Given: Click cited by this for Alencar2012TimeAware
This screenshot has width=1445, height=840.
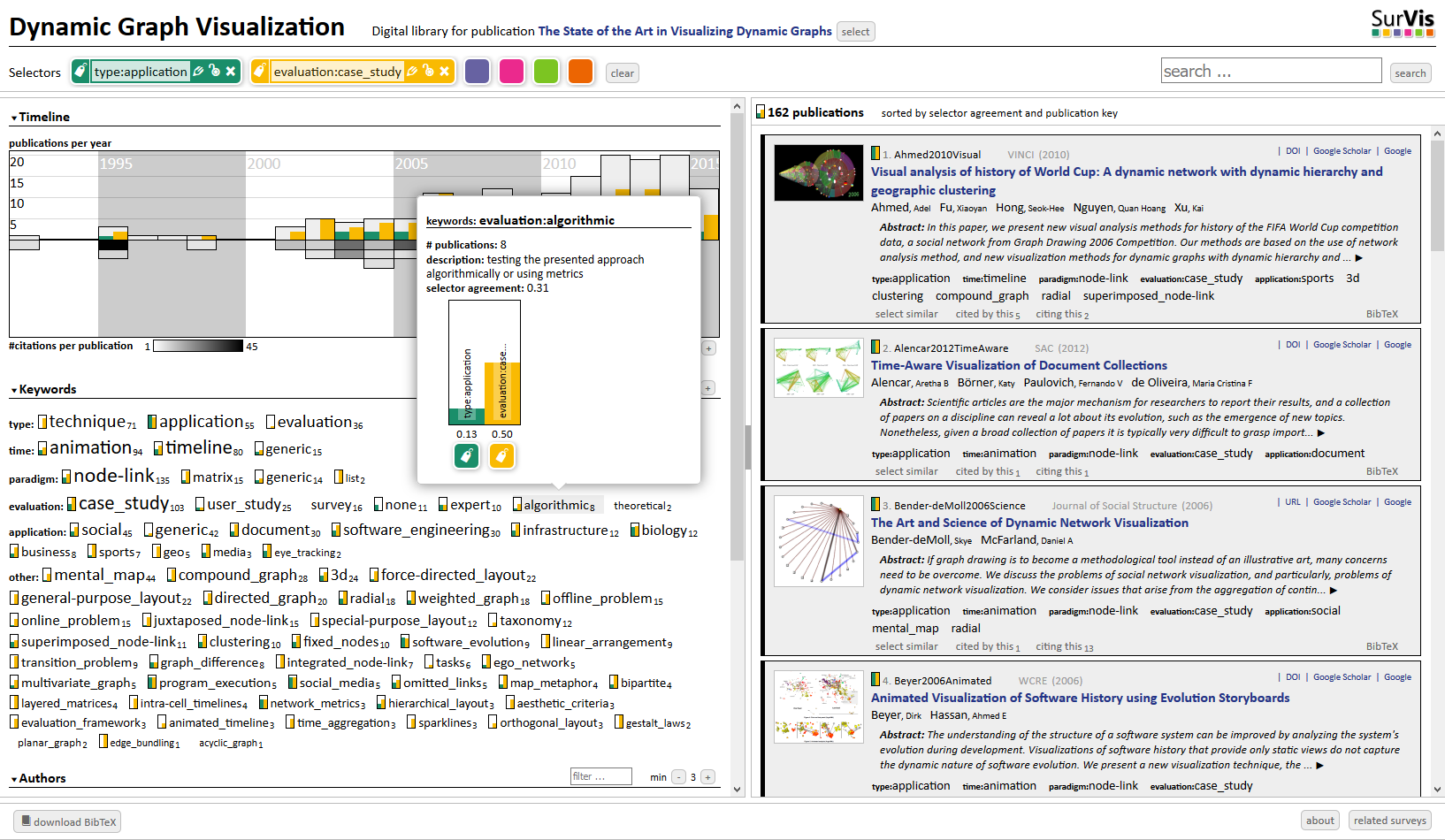Looking at the screenshot, I should 988,472.
